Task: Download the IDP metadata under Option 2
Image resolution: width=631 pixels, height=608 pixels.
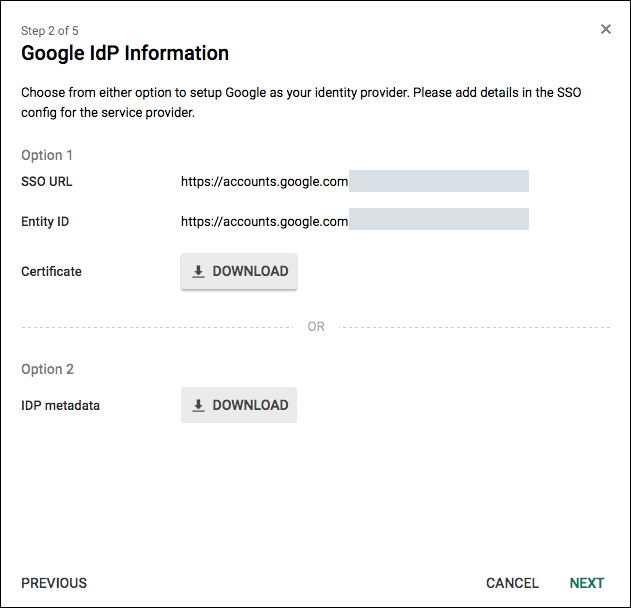Action: click(x=239, y=405)
